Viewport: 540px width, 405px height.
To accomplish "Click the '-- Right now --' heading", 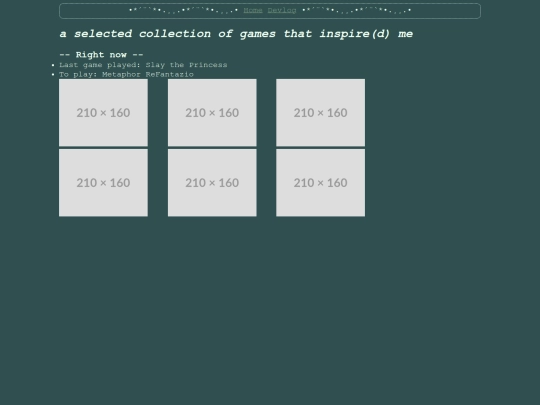I will tap(101, 55).
